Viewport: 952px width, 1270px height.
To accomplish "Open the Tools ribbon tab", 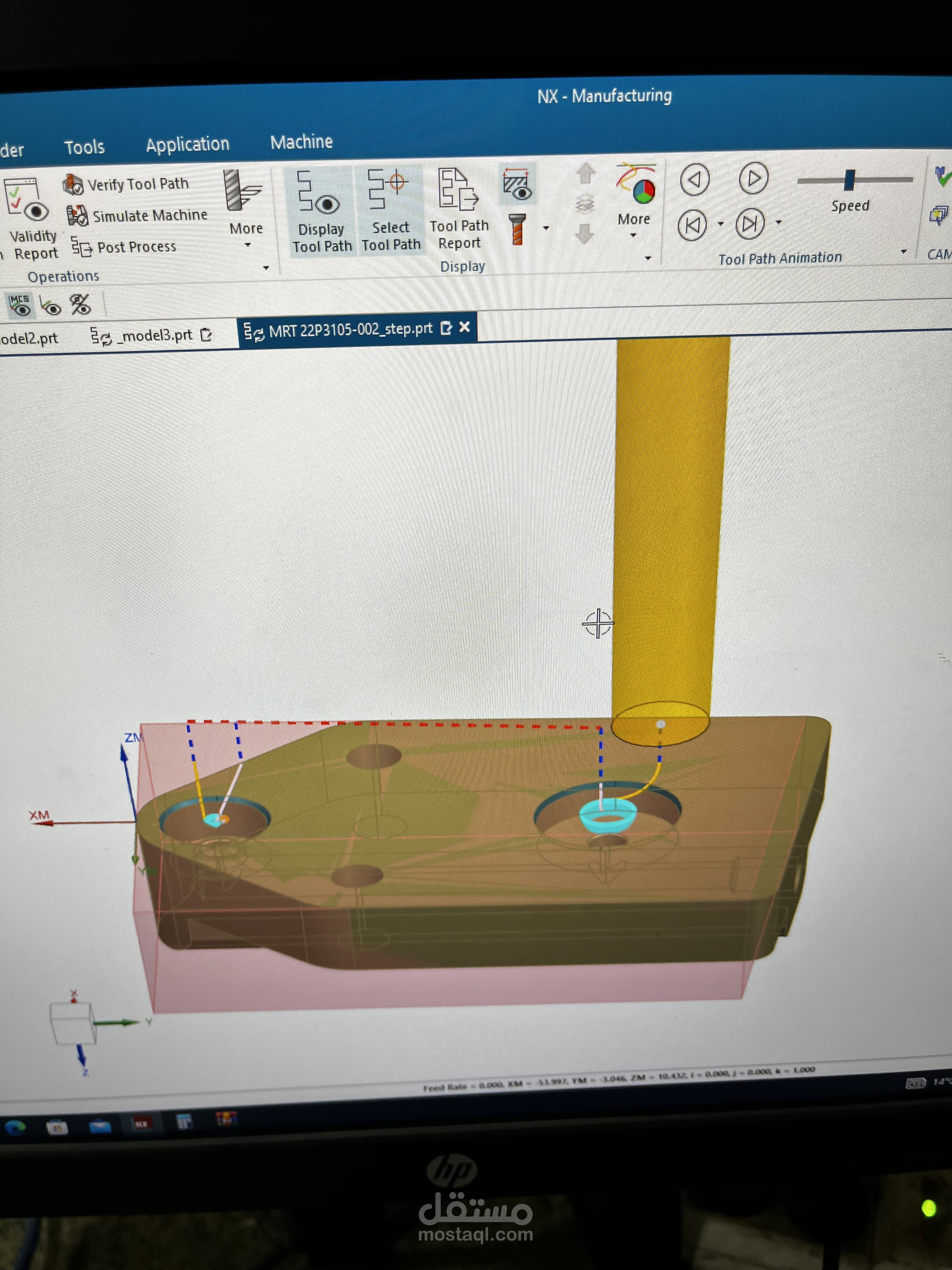I will tap(84, 147).
